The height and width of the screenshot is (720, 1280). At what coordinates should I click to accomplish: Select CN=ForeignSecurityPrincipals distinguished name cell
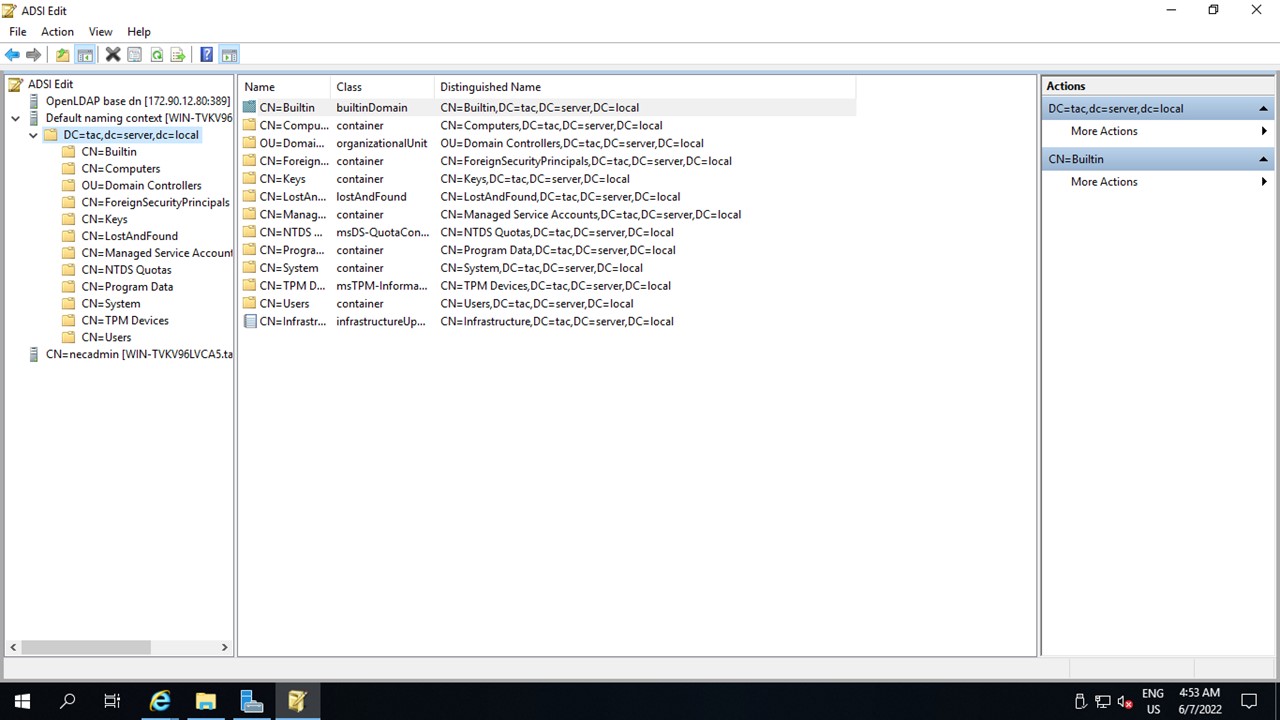[586, 161]
